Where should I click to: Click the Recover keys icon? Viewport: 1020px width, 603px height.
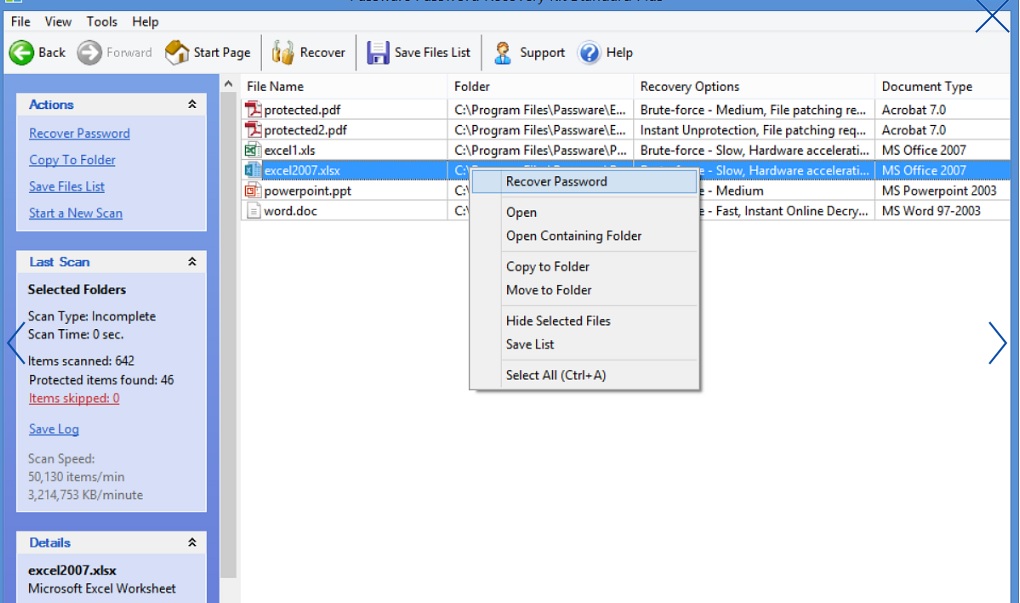pos(282,53)
